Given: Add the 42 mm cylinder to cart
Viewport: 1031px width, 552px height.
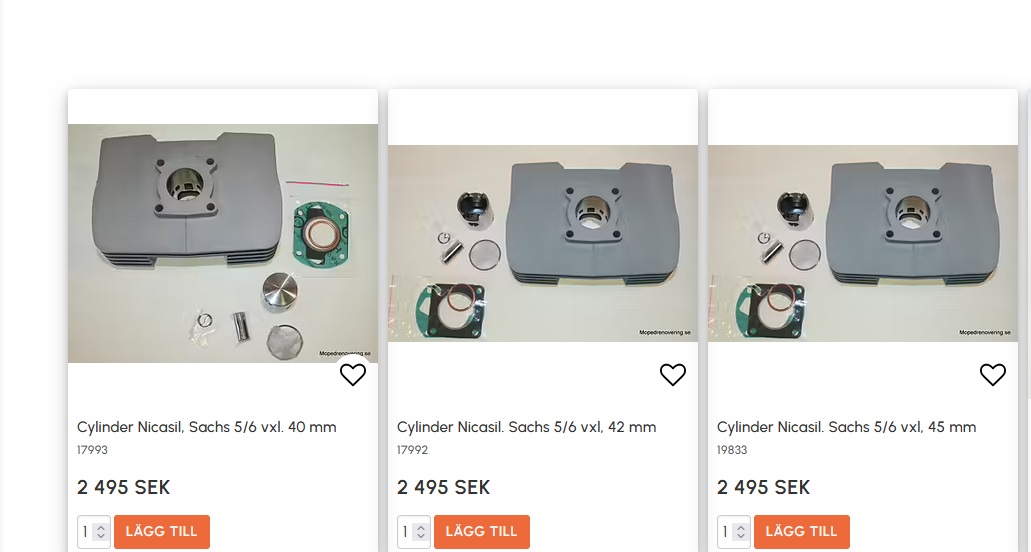Looking at the screenshot, I should coord(482,532).
